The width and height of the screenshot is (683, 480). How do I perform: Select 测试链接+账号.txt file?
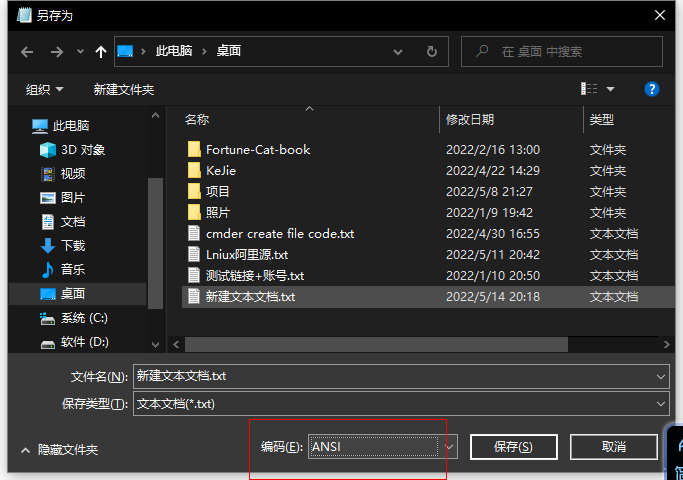pos(255,276)
